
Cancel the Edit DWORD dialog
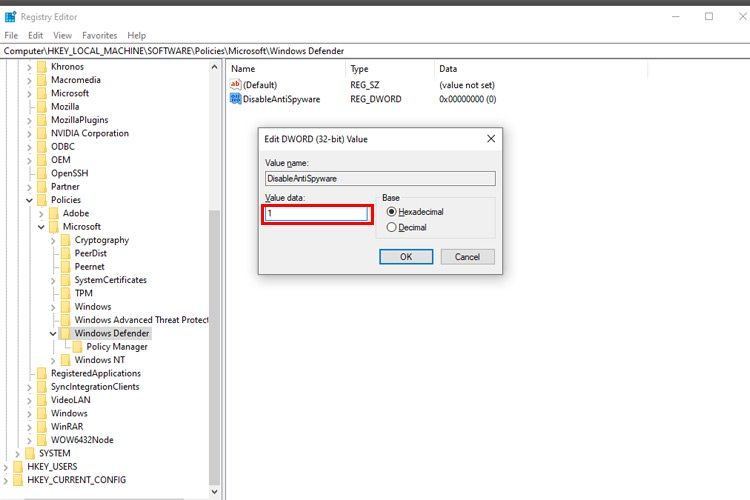coord(467,257)
